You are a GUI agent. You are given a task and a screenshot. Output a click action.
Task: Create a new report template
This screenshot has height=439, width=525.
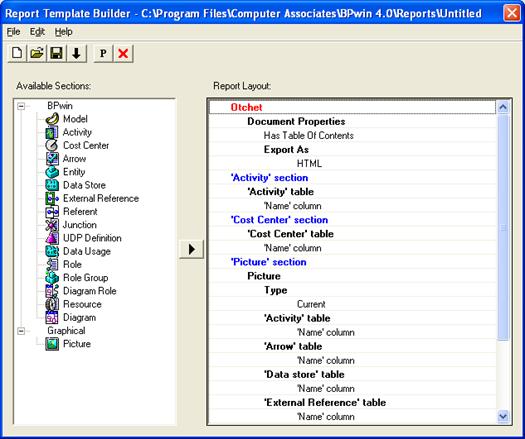pos(17,54)
